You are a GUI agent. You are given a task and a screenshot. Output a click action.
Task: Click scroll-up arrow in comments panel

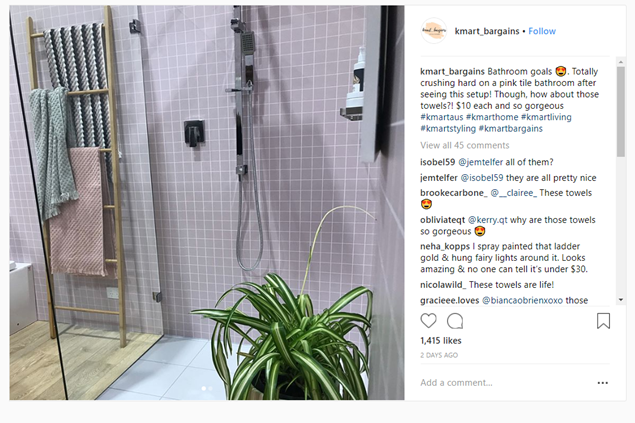coord(620,62)
